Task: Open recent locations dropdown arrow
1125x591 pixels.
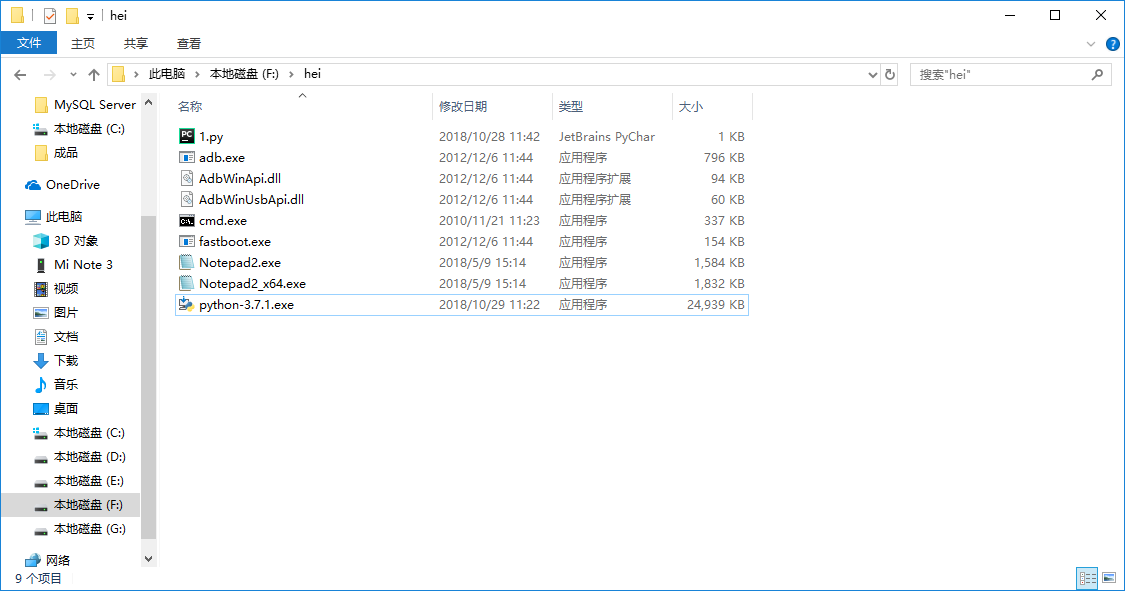Action: 72,75
